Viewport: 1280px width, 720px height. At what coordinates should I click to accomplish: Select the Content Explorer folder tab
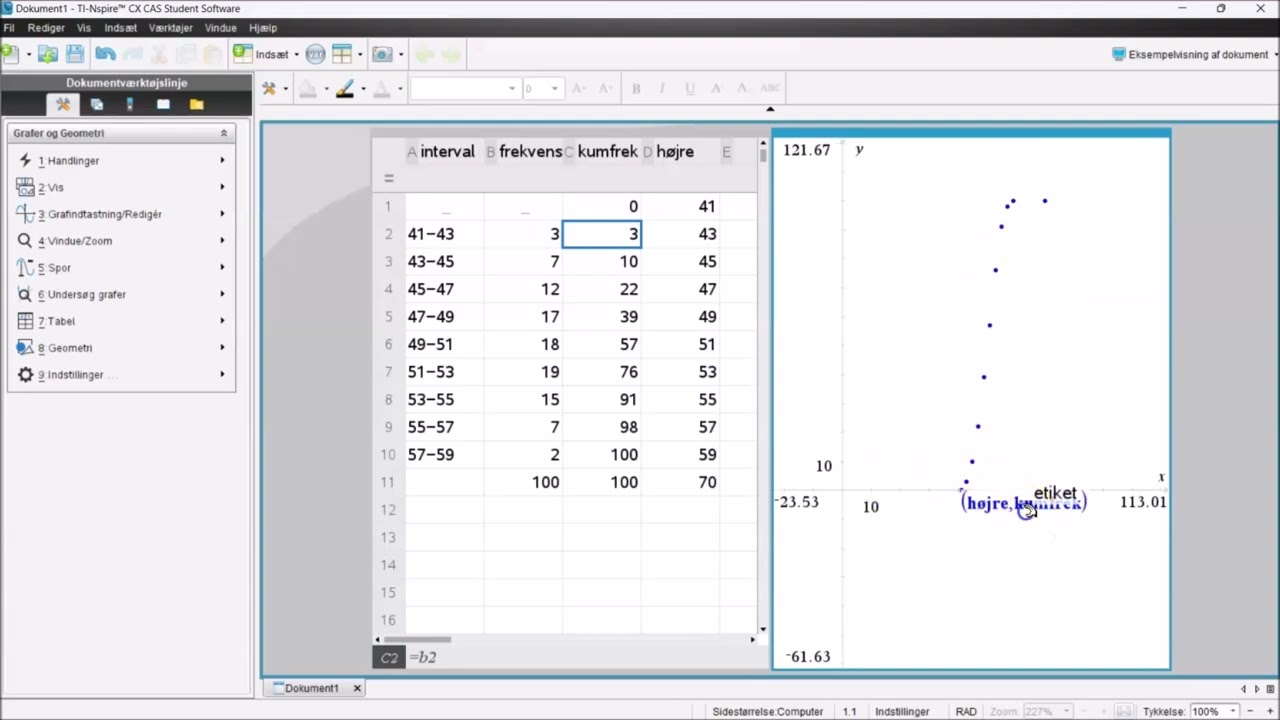point(197,104)
